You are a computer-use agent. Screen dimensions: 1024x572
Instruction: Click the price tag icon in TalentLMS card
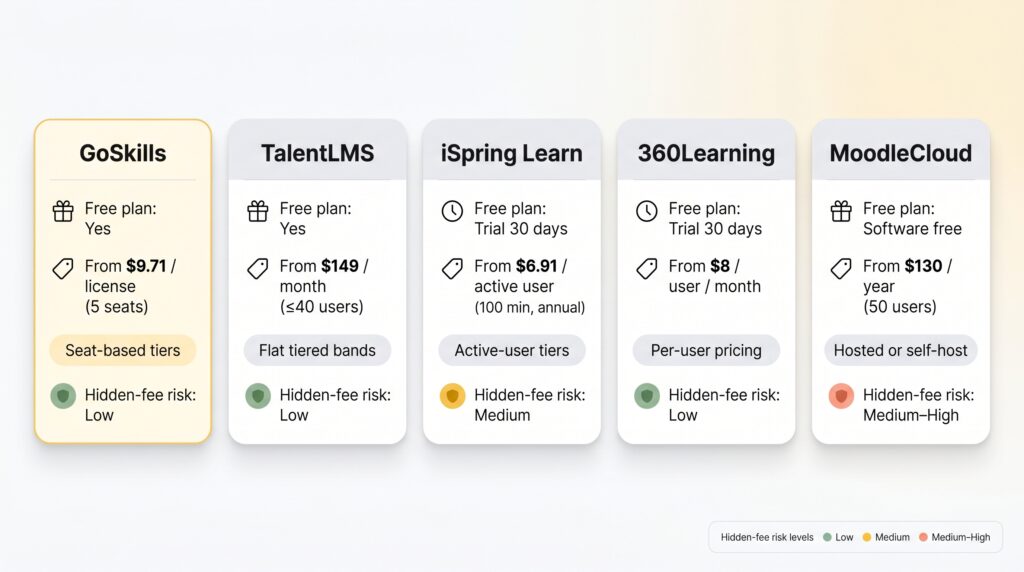click(x=258, y=268)
